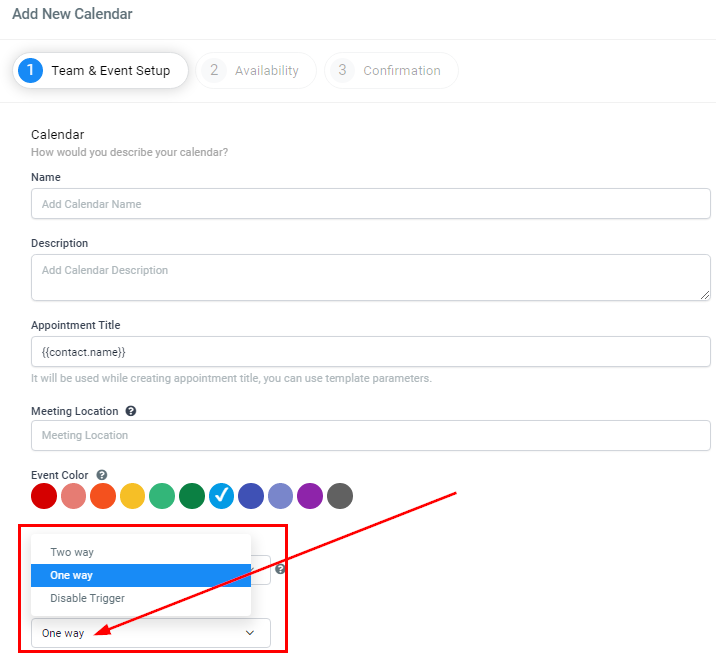The image size is (716, 654).
Task: Click the Appointment Title input field
Action: (x=370, y=352)
